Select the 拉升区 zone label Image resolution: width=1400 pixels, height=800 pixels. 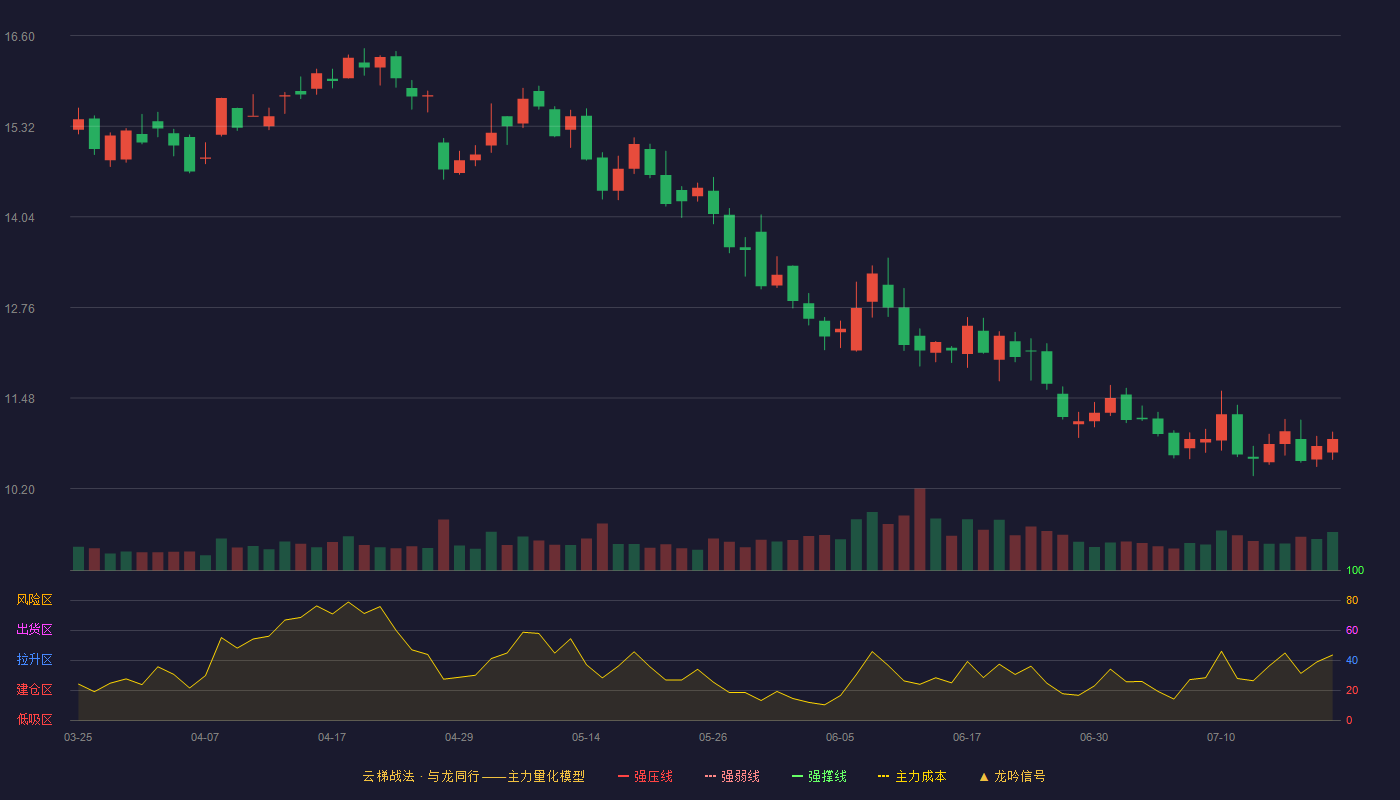coord(34,660)
